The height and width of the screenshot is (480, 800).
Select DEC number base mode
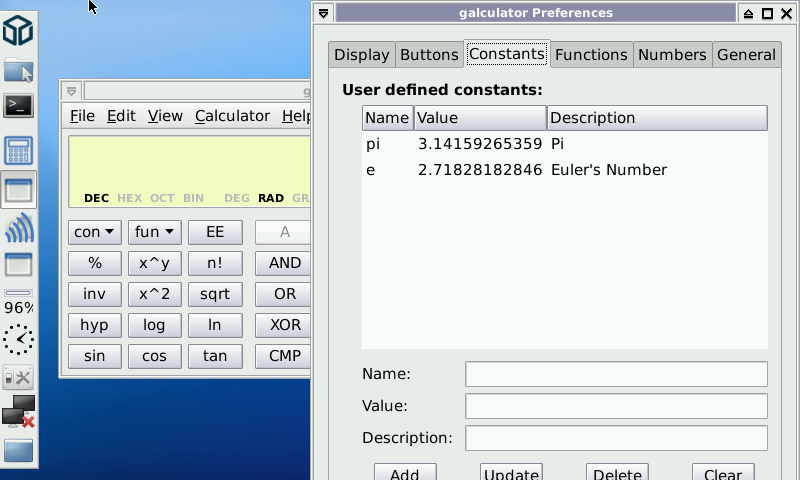point(96,198)
